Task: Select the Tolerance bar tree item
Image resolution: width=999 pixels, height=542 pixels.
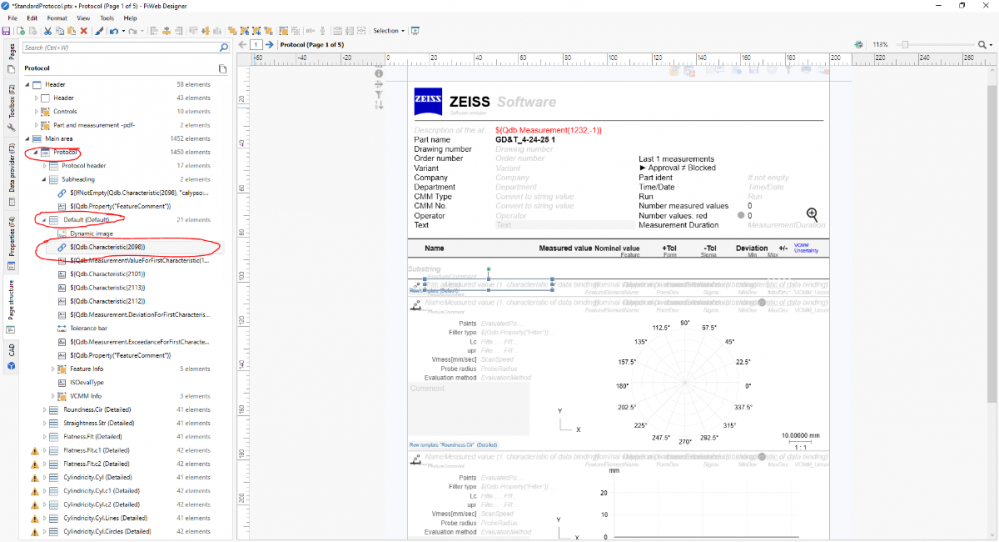Action: (x=90, y=328)
